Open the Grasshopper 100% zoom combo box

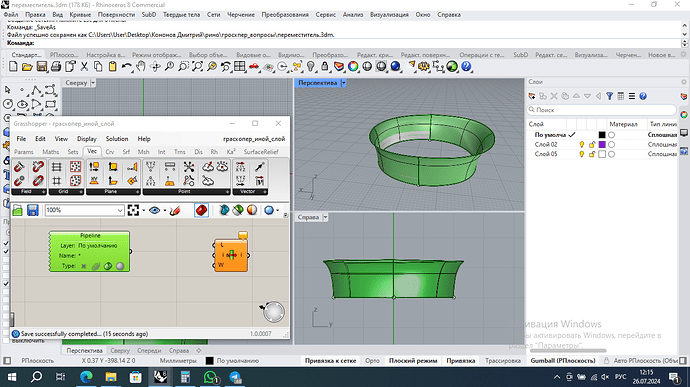point(84,210)
